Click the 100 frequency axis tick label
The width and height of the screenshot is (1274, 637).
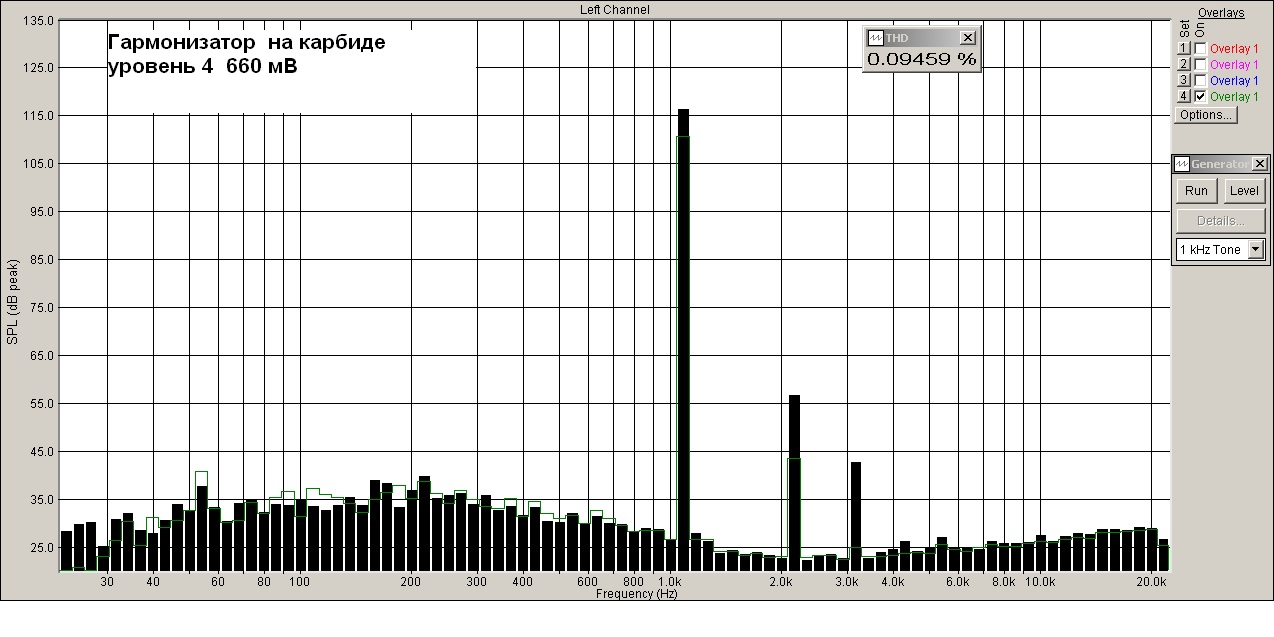point(298,581)
